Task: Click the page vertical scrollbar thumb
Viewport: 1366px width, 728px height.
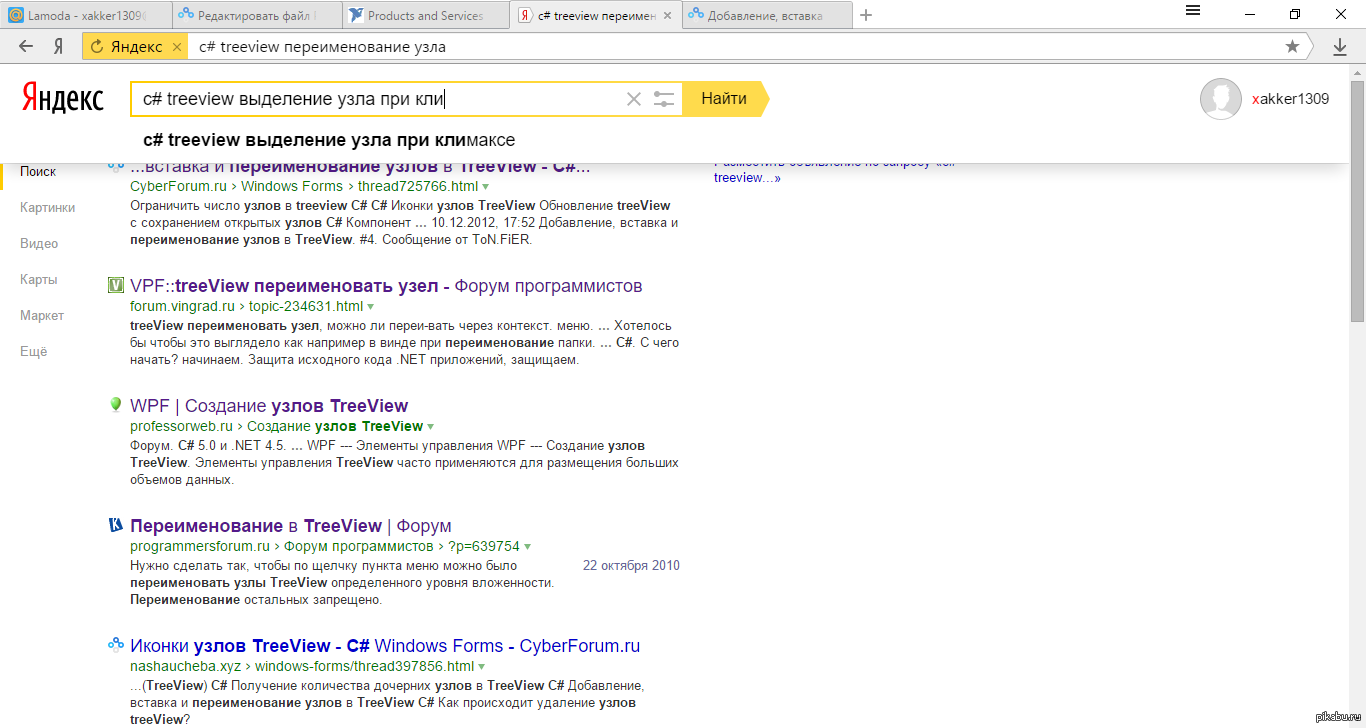Action: click(1357, 200)
